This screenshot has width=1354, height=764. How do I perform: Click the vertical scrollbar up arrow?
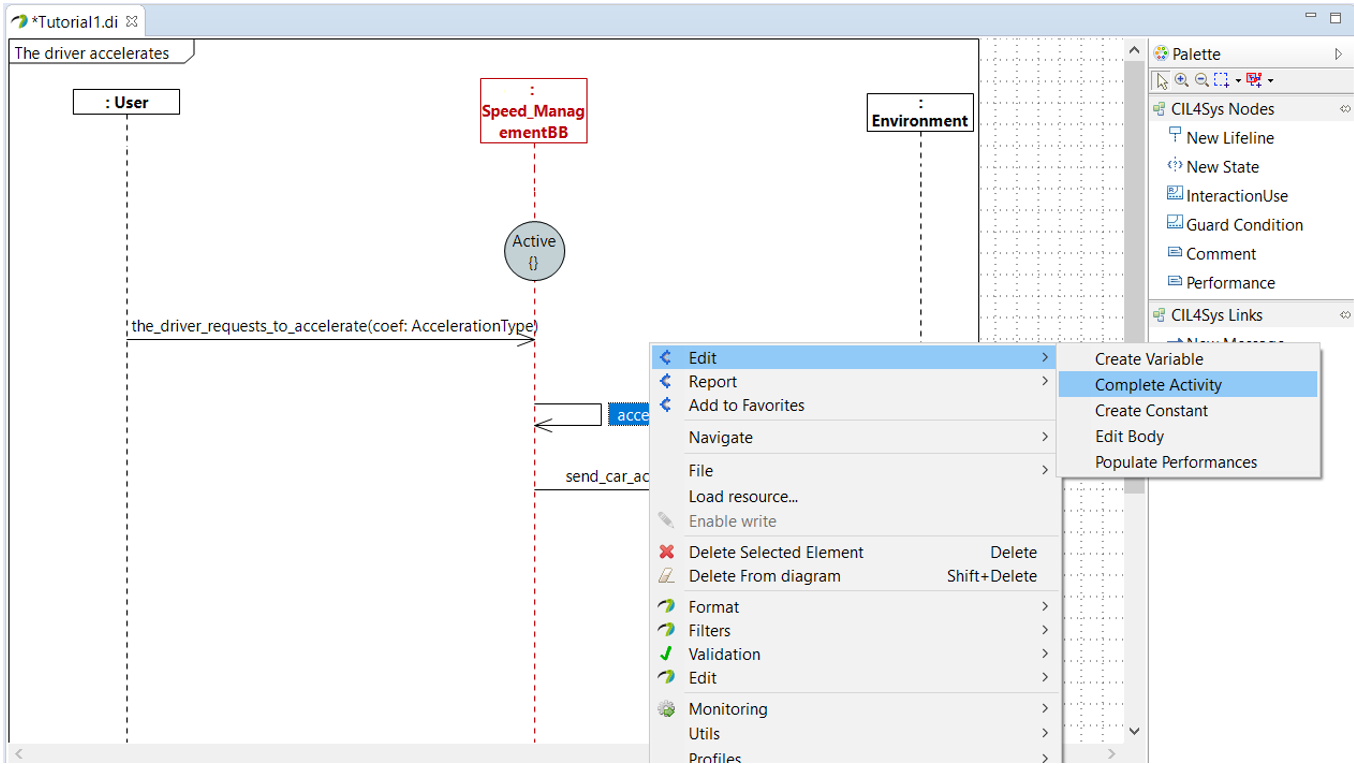[1134, 50]
